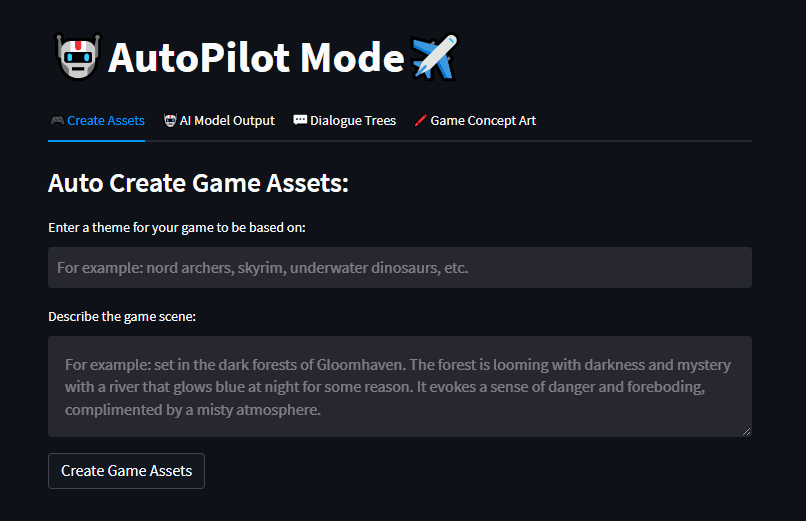Click the airplane icon beside AutoPilot Mode
The height and width of the screenshot is (521, 806).
point(435,57)
